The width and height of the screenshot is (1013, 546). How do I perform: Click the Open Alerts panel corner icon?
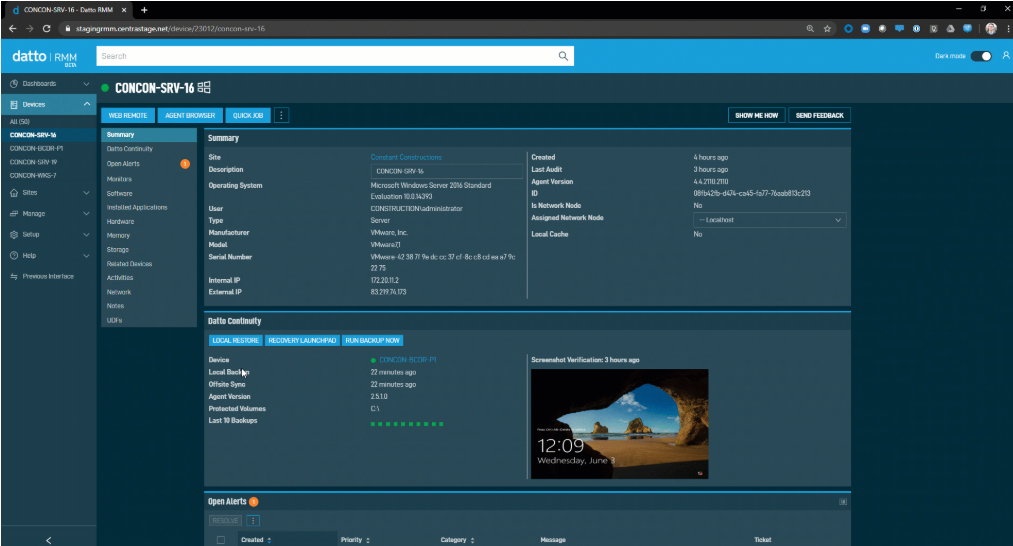(842, 501)
